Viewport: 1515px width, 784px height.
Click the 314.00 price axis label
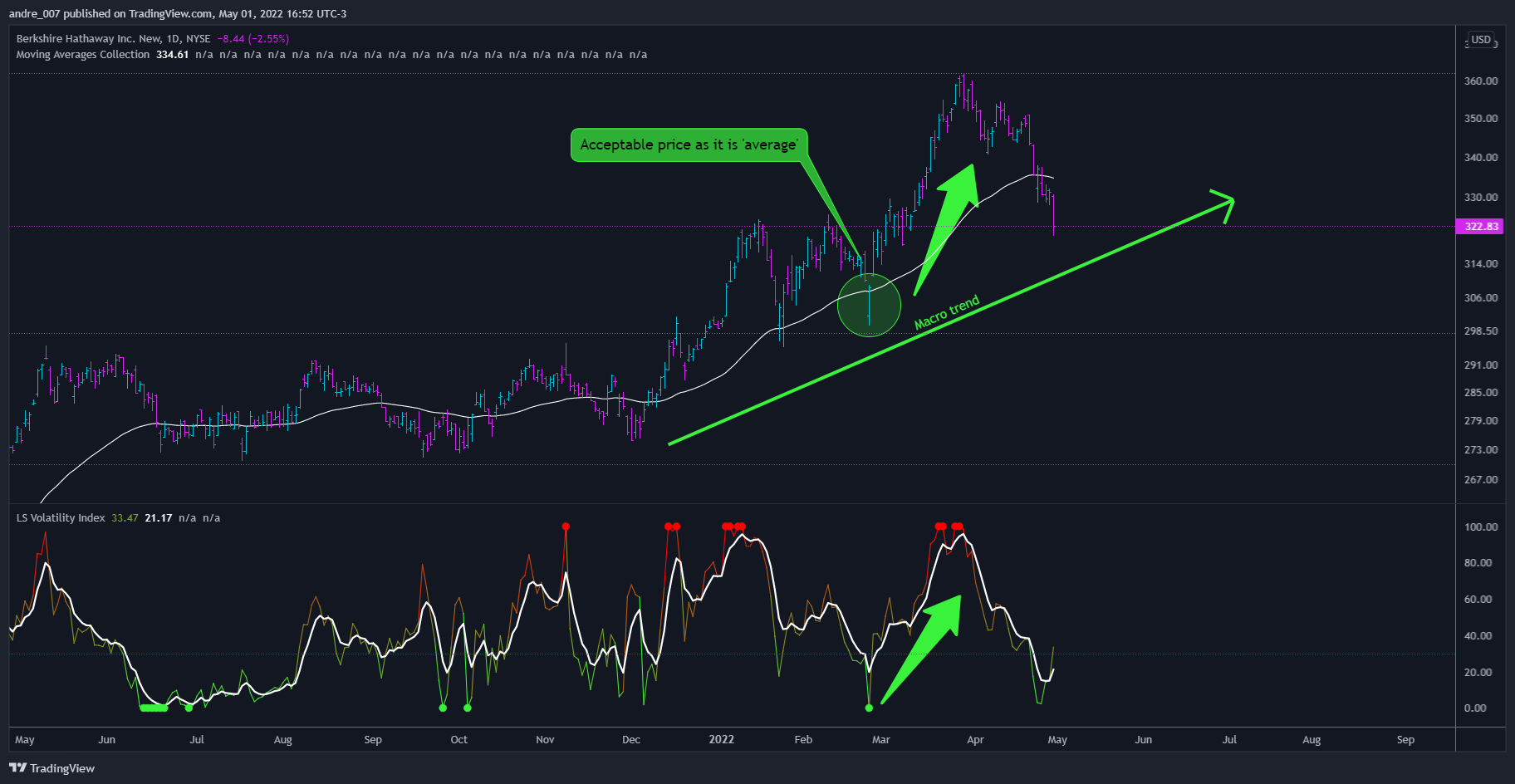(1481, 264)
